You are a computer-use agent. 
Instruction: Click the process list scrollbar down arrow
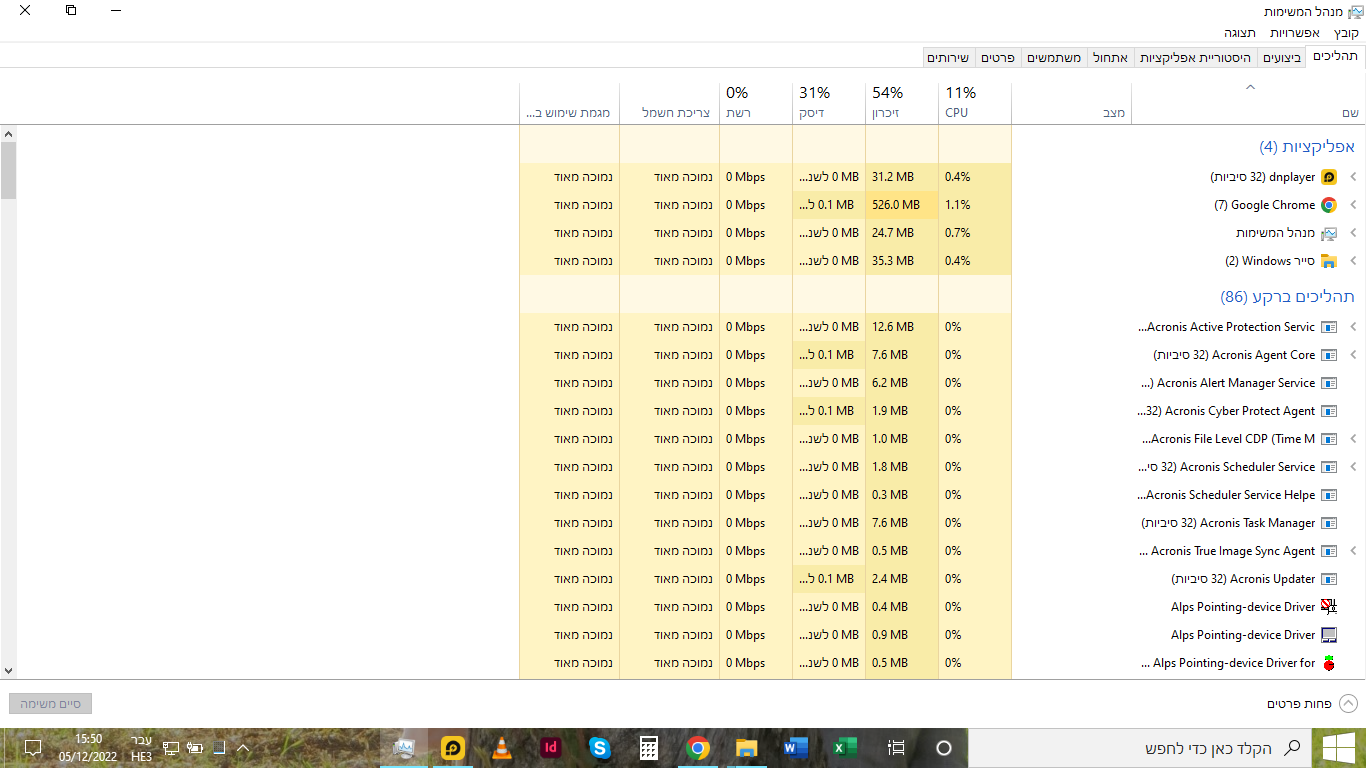tap(8, 671)
